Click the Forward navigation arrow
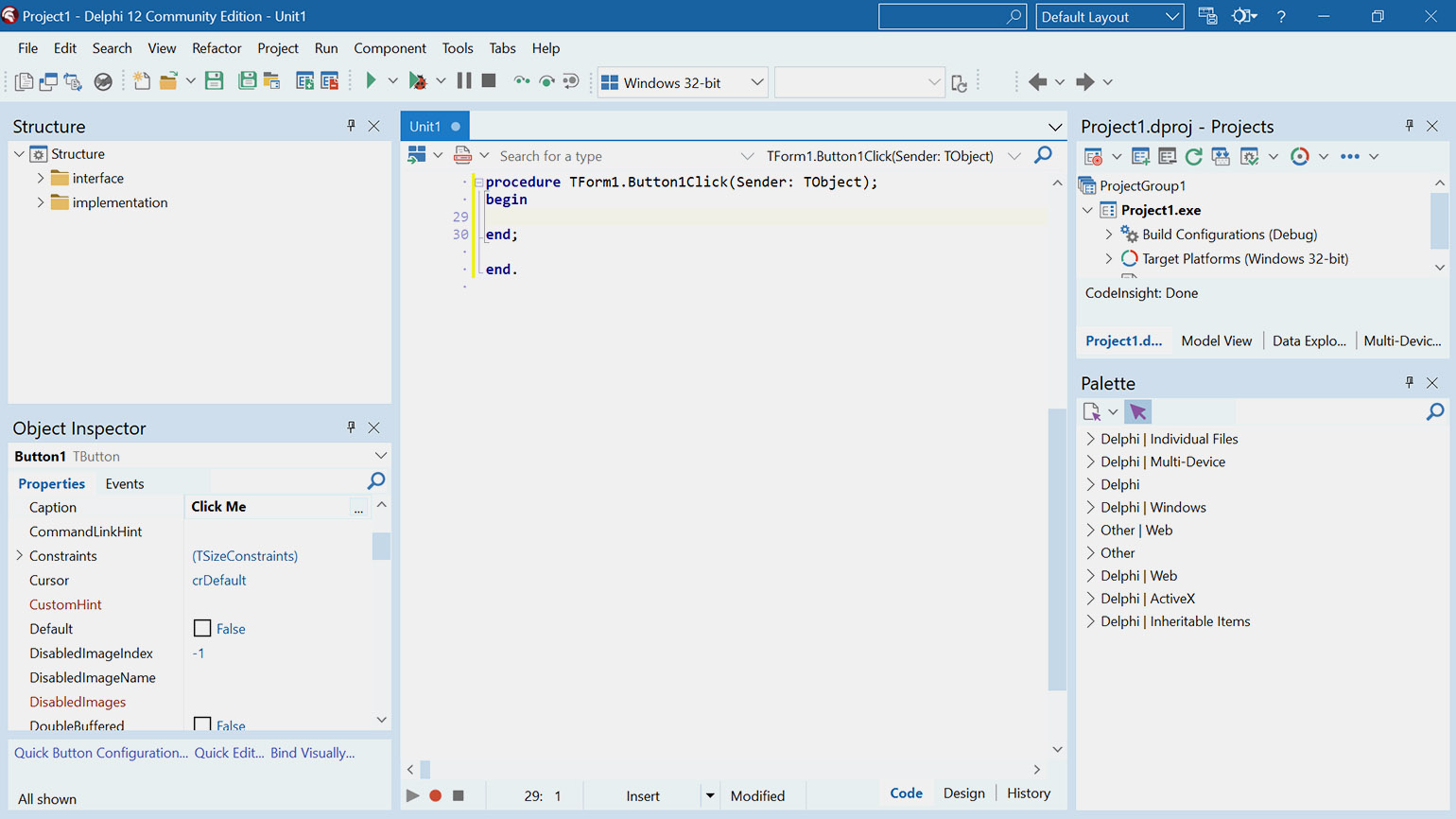 coord(1084,82)
